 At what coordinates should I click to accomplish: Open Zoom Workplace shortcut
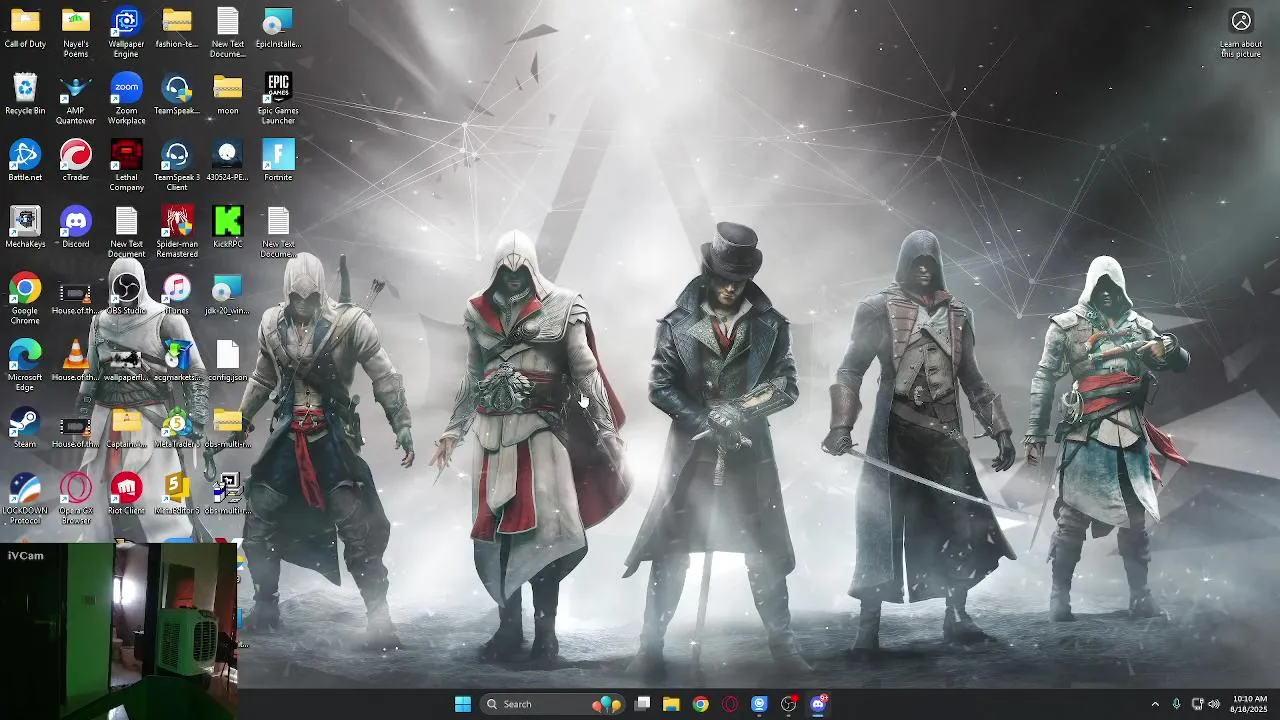click(126, 100)
